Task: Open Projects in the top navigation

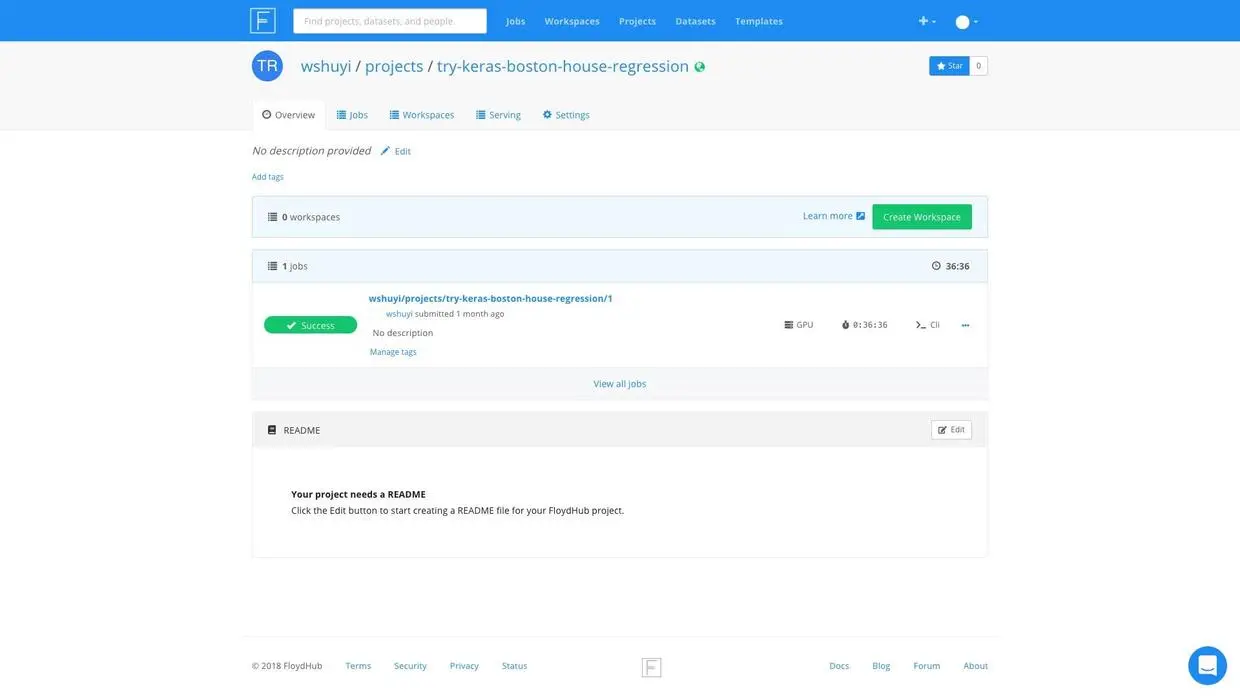Action: point(637,21)
